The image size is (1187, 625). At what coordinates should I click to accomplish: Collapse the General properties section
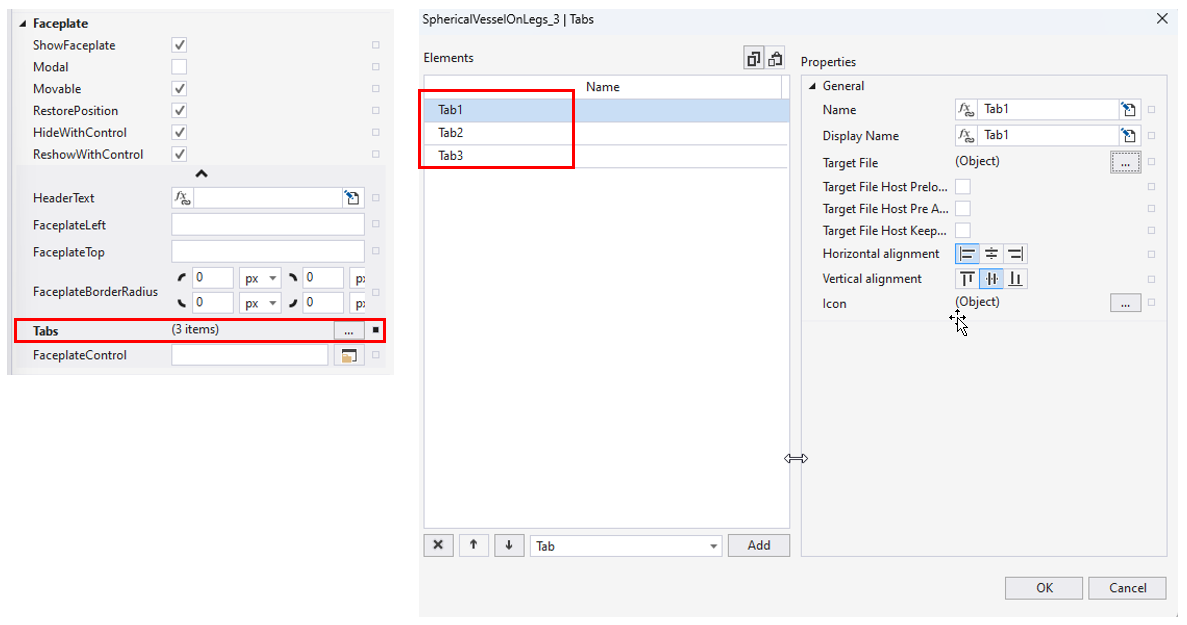(811, 86)
